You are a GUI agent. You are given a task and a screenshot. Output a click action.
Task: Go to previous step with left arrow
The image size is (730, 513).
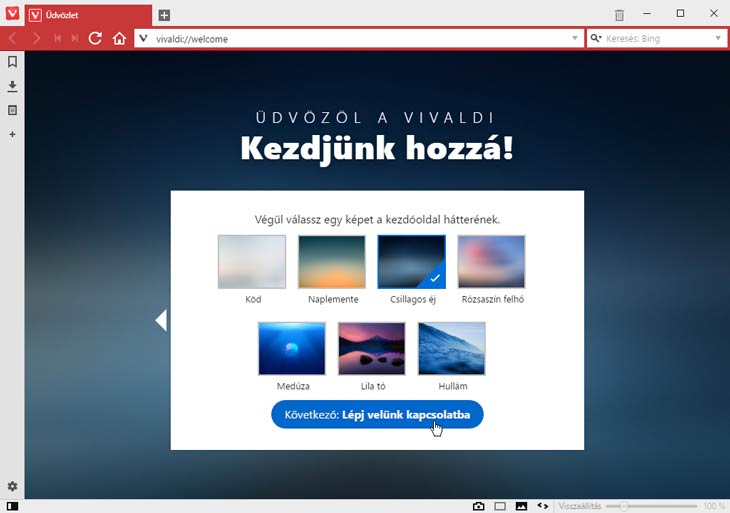click(x=161, y=320)
